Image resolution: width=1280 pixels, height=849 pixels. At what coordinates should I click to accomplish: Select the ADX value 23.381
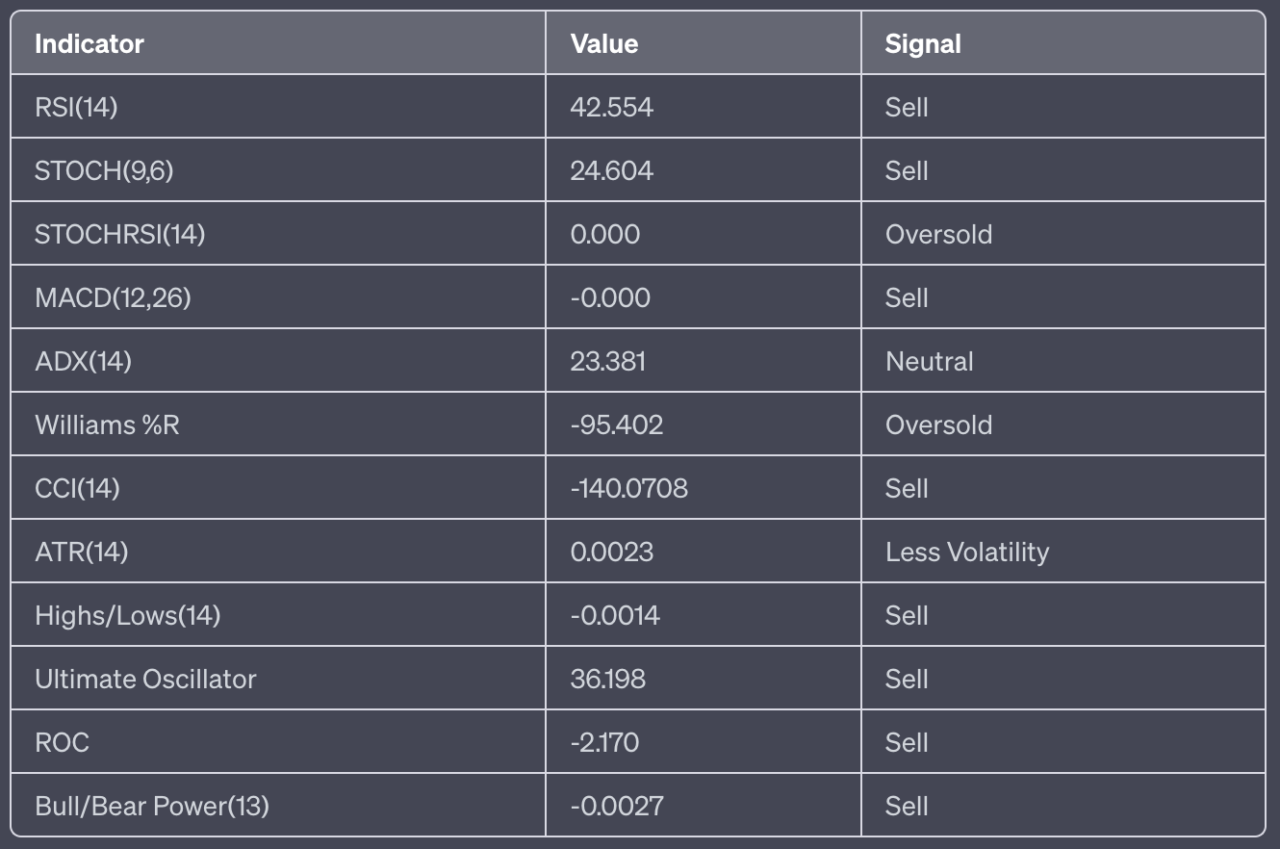608,361
